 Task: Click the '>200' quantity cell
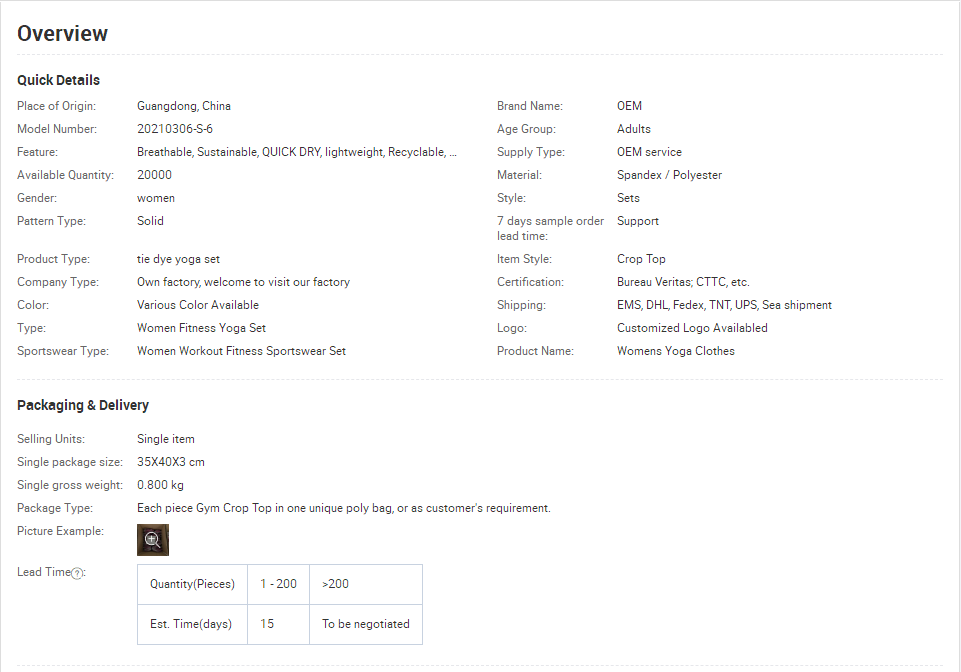[335, 584]
